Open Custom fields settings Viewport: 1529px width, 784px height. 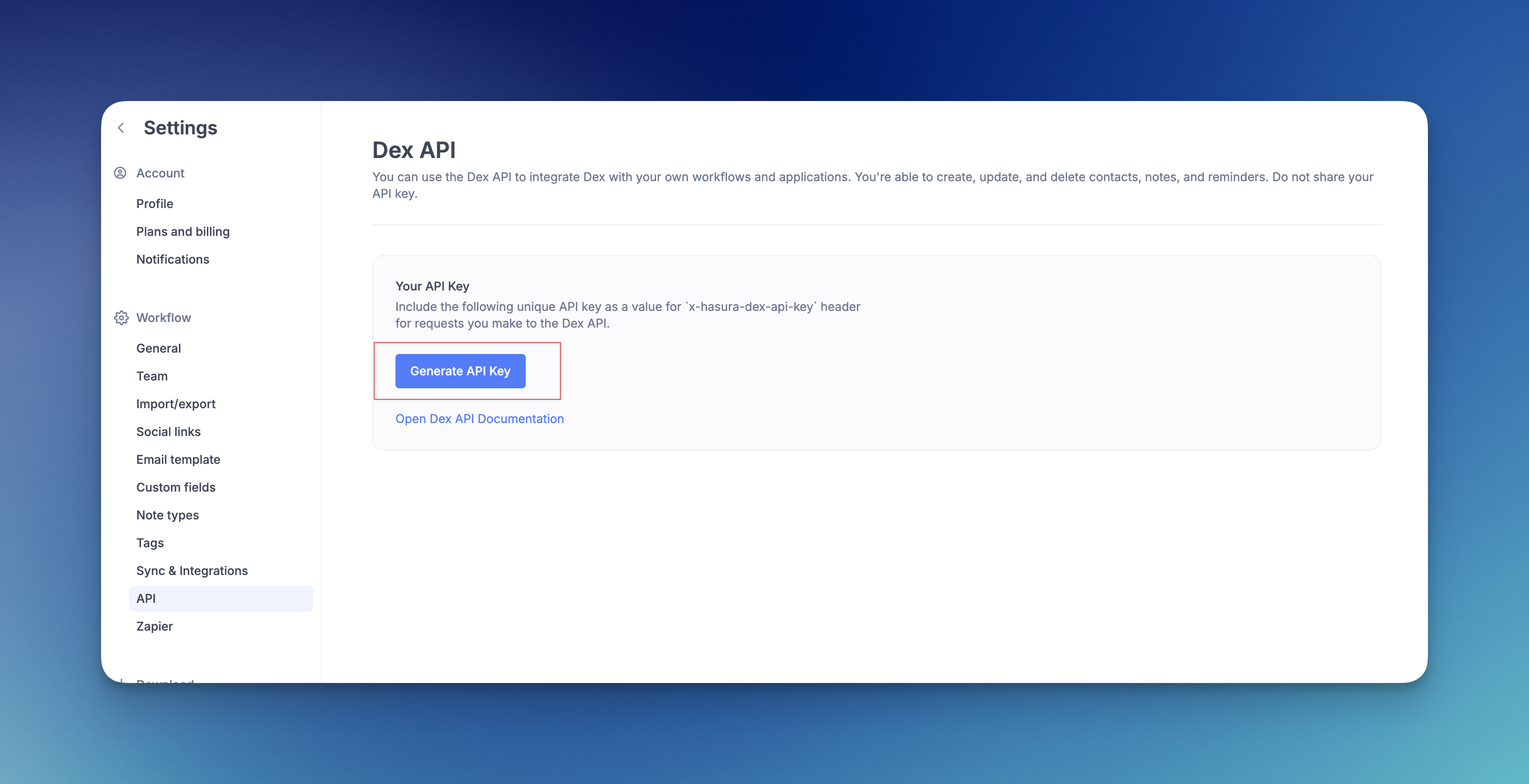coord(176,487)
